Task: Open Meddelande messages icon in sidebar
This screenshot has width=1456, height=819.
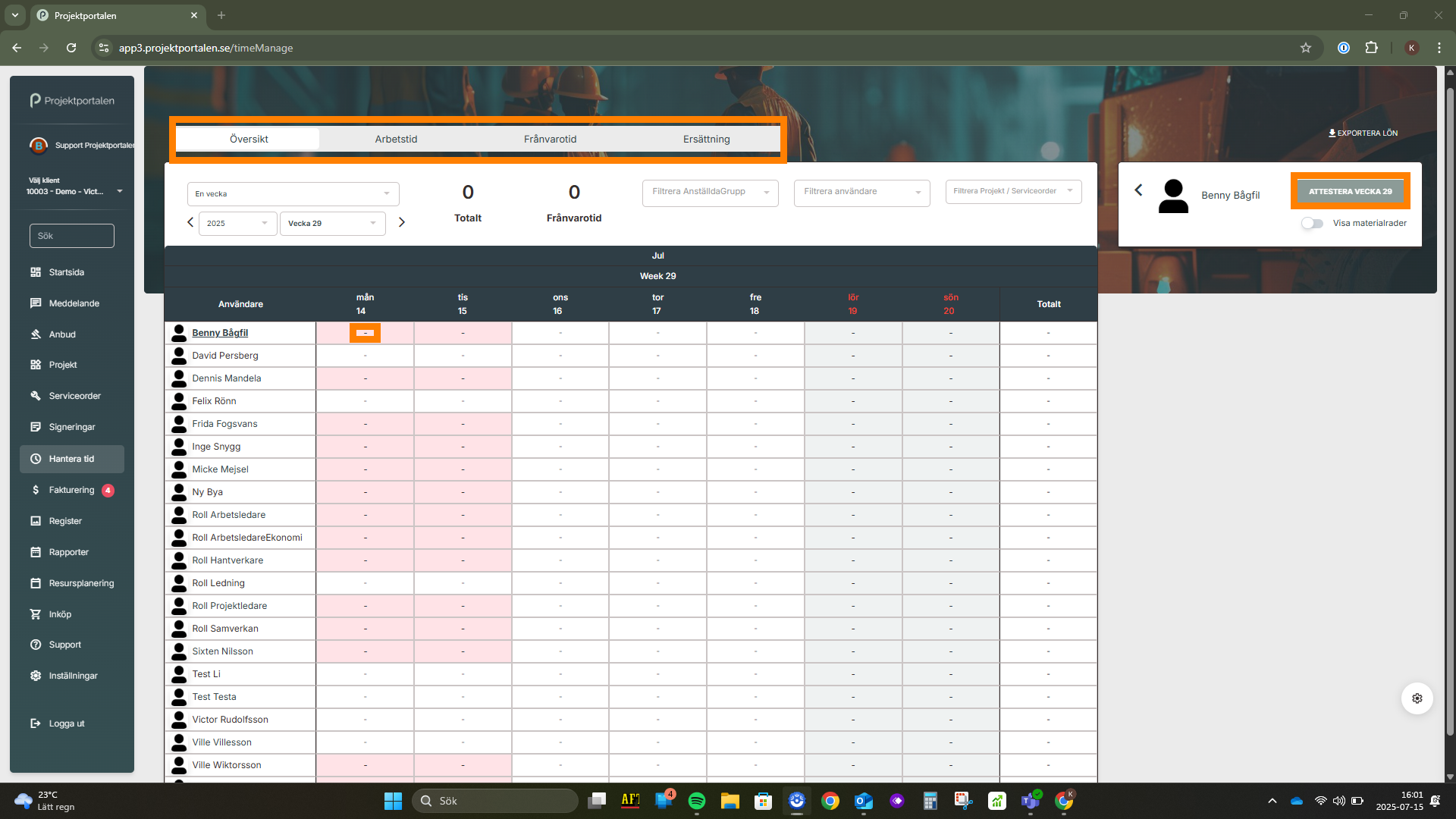Action: click(x=36, y=303)
